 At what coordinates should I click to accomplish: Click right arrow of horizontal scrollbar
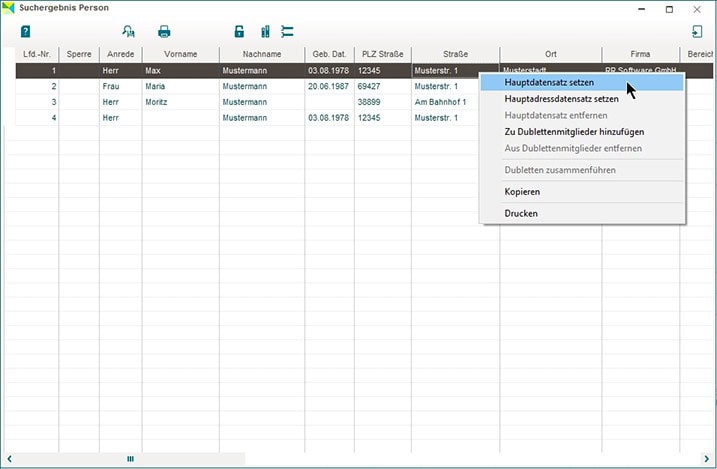coord(706,459)
